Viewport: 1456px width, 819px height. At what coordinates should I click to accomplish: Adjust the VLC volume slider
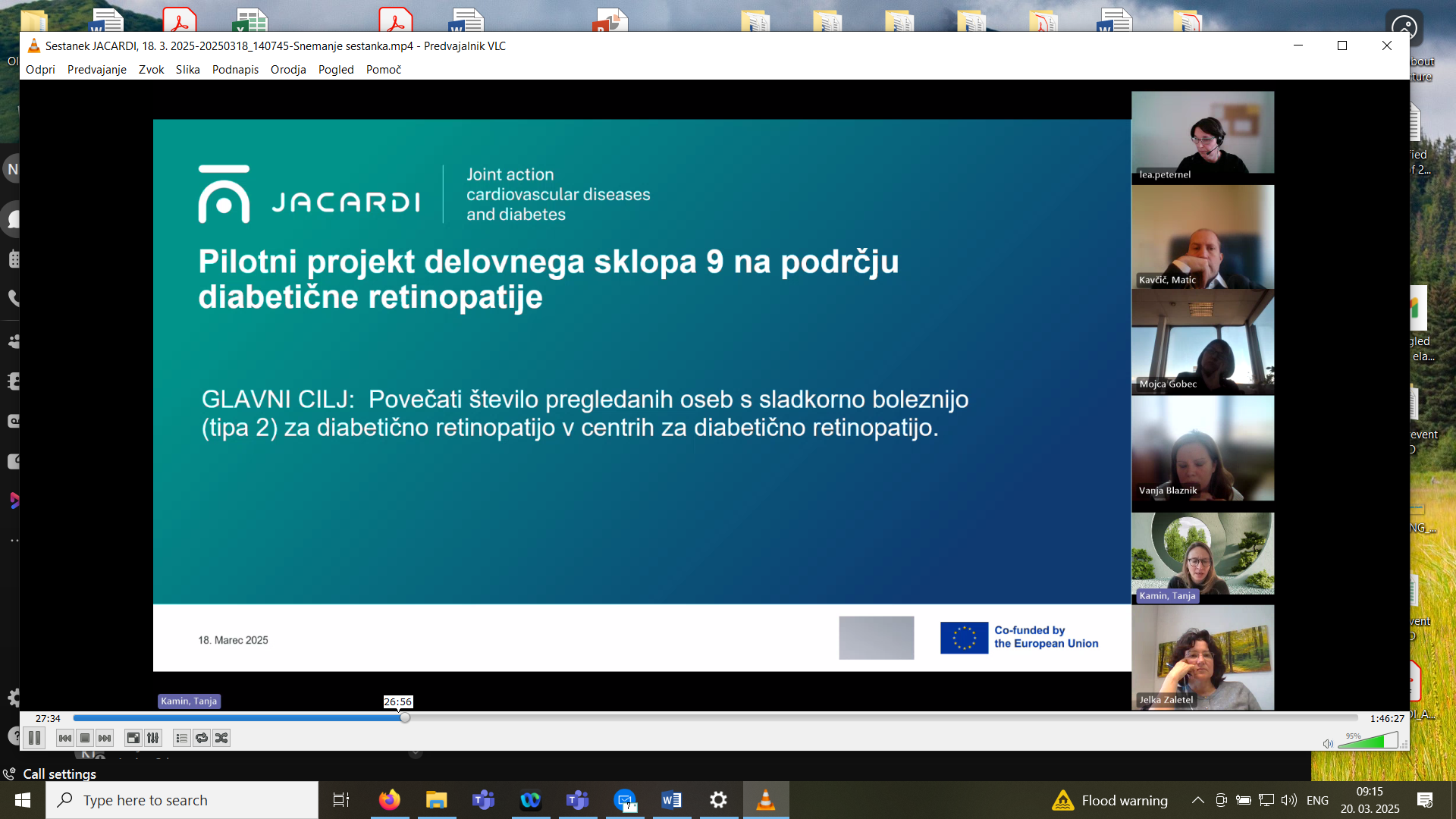click(1368, 741)
